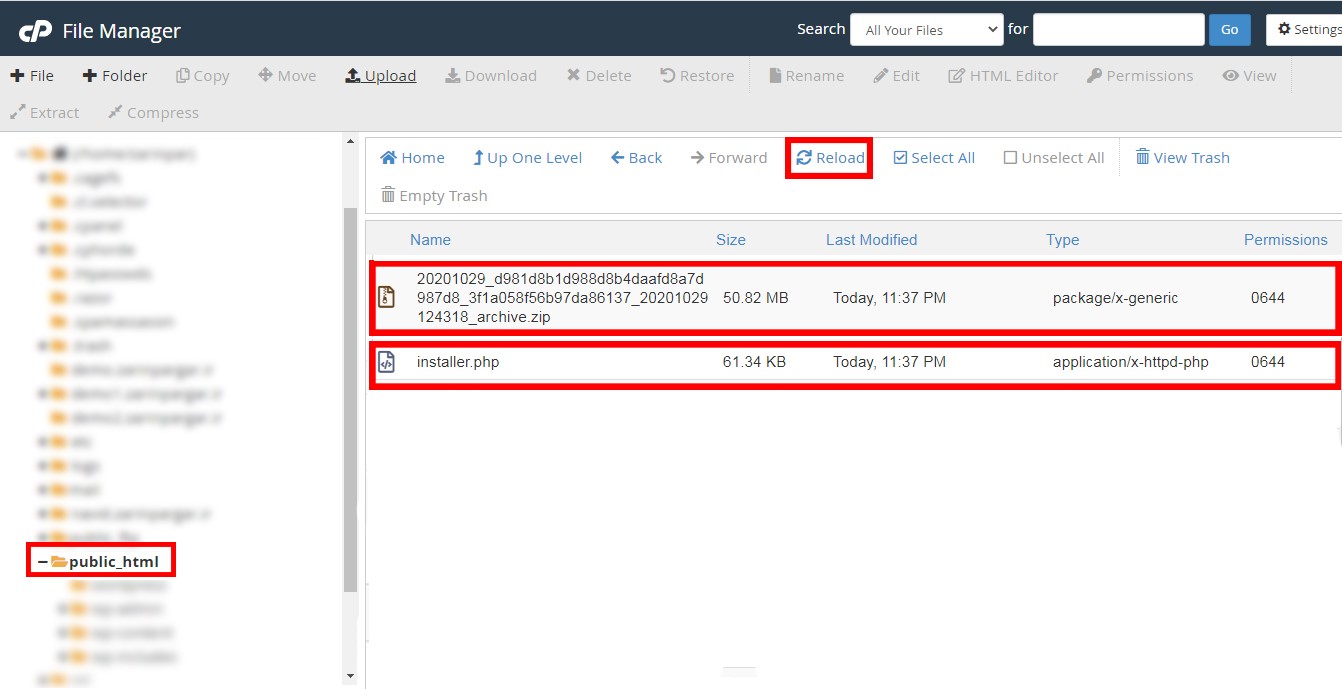Sort by Permissions column header
The width and height of the screenshot is (1342, 689).
tap(1286, 240)
